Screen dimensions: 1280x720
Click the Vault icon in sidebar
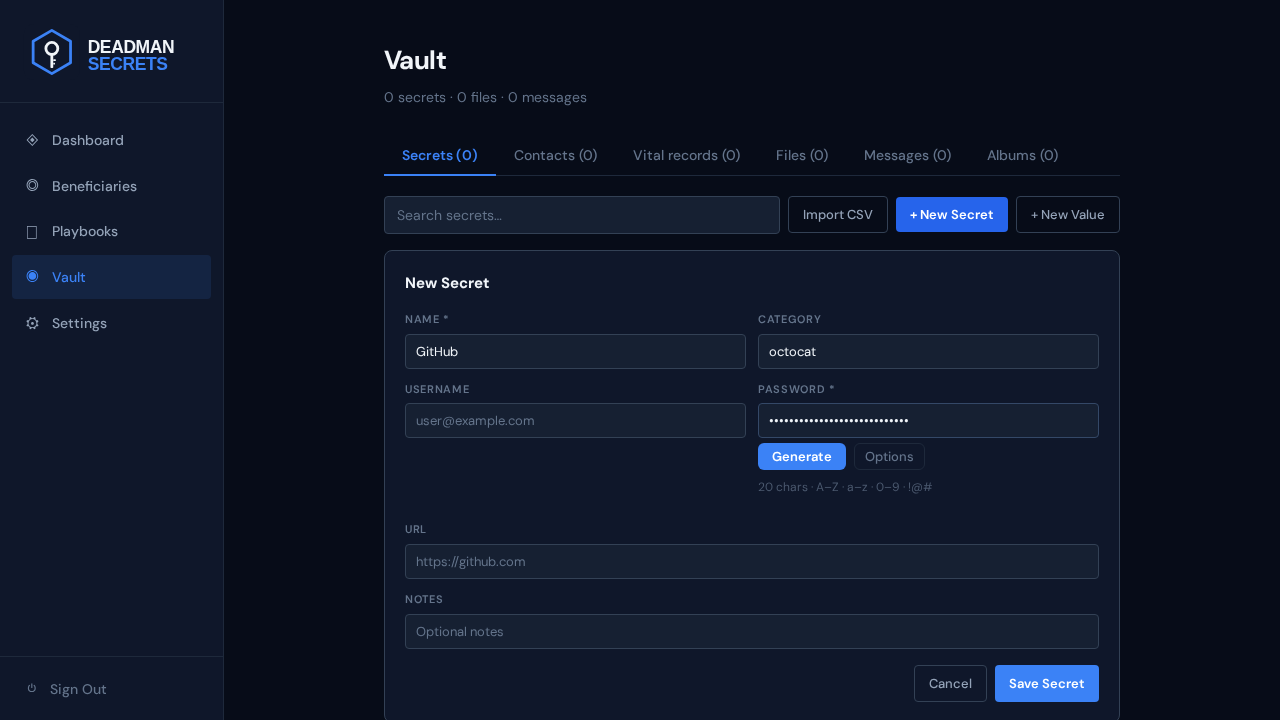32,277
